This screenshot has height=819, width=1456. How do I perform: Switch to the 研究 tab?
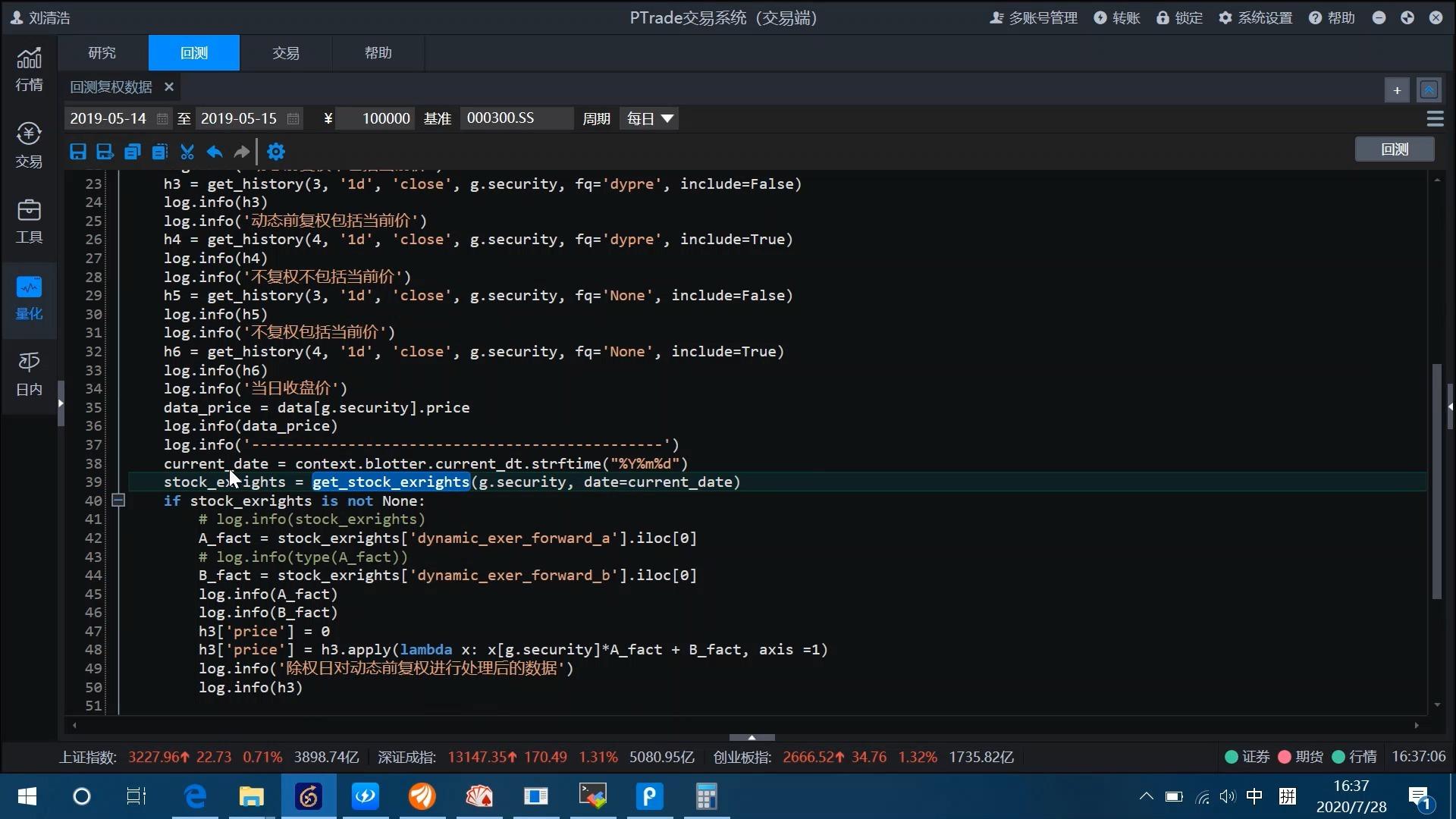(x=102, y=52)
